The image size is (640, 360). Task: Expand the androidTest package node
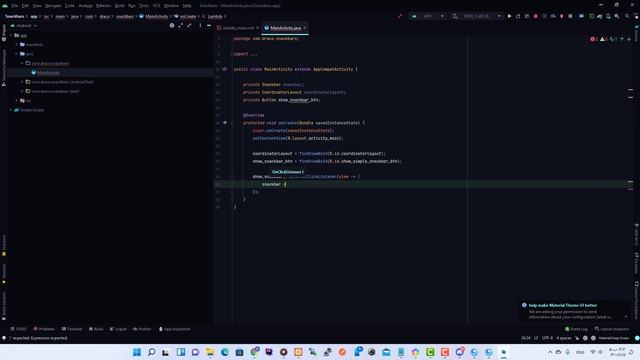tap(22, 82)
